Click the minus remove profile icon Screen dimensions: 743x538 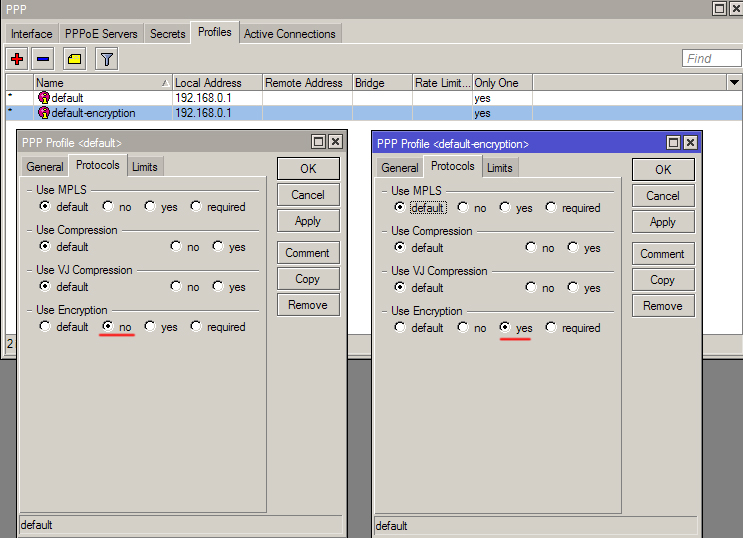(x=43, y=59)
